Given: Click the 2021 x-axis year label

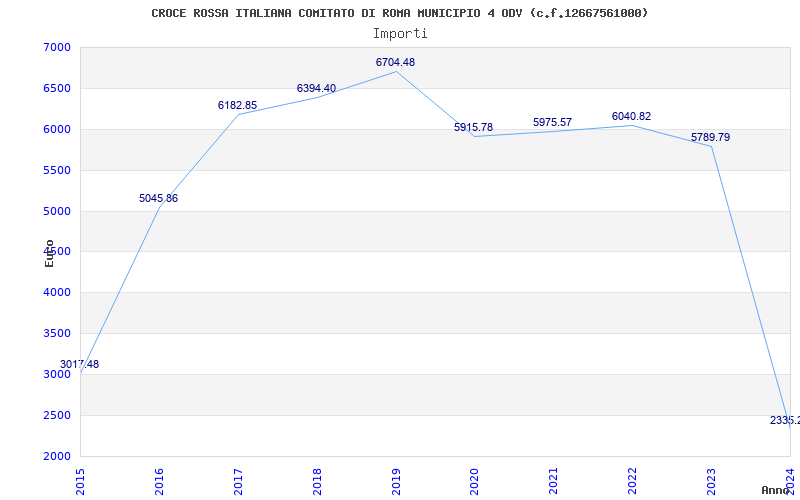Looking at the screenshot, I should point(553,481).
